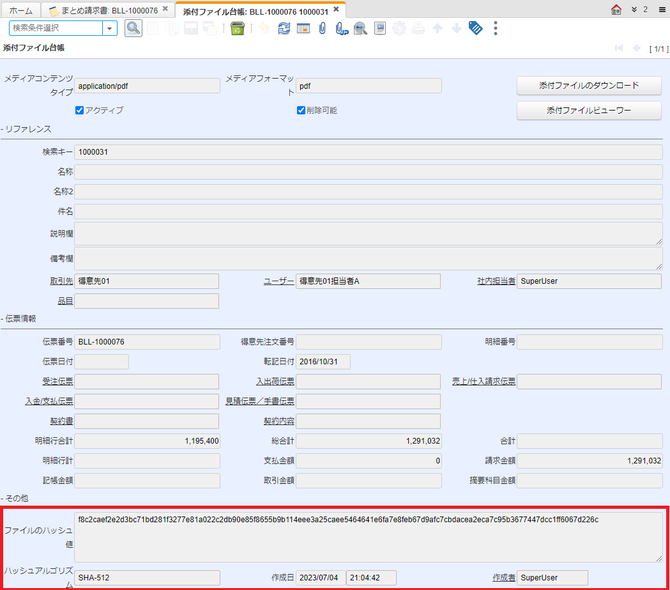Open attachments with the single paperclip icon

[322, 28]
